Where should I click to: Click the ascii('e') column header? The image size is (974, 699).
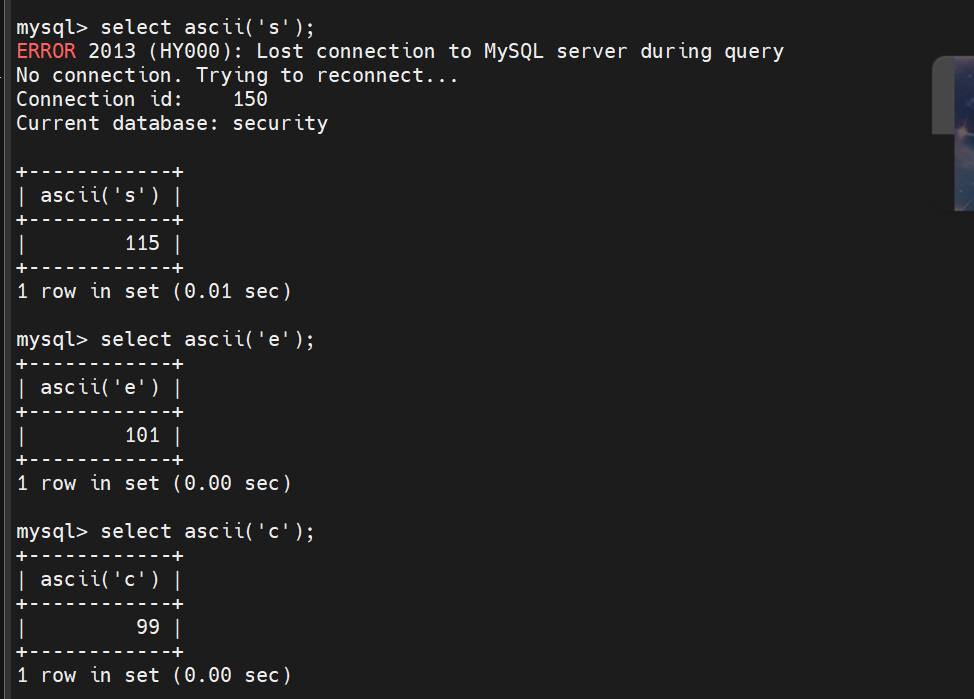tap(100, 388)
